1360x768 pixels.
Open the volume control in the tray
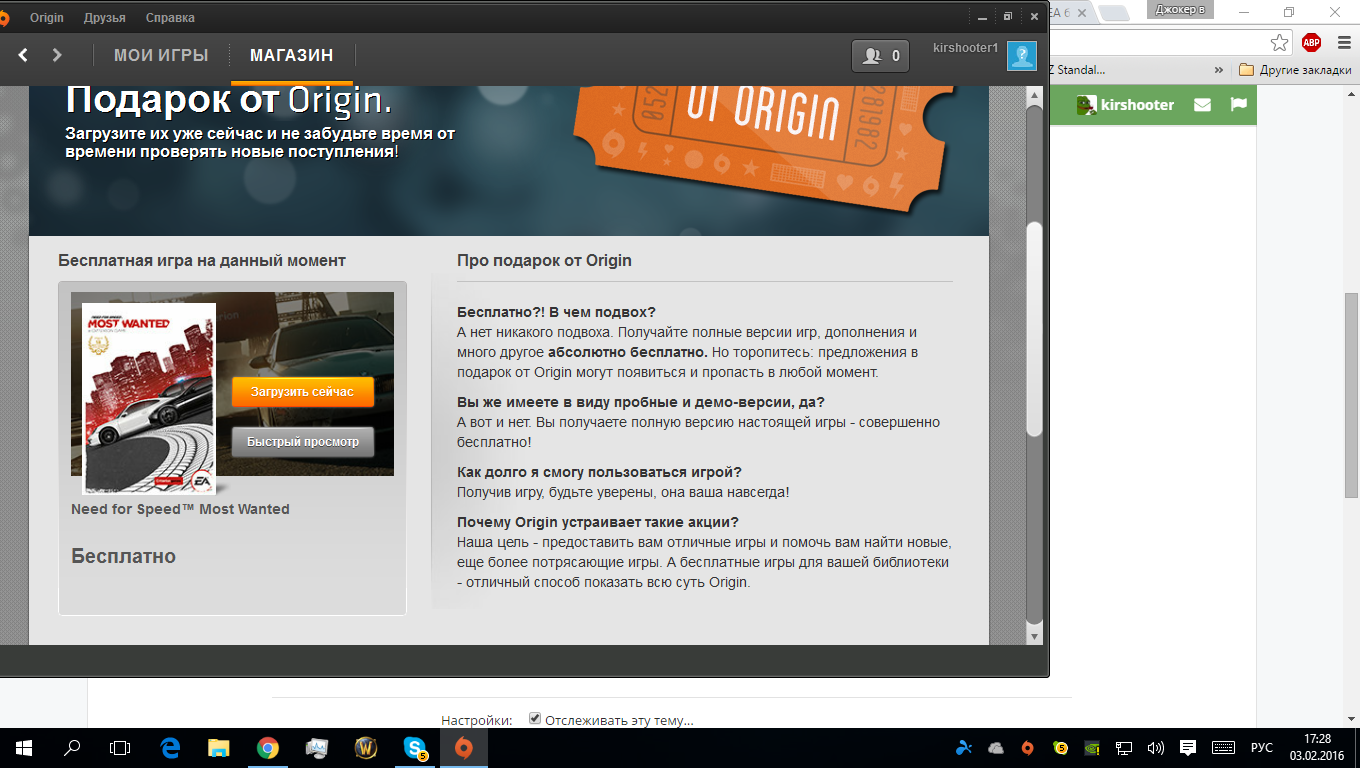tap(1156, 747)
